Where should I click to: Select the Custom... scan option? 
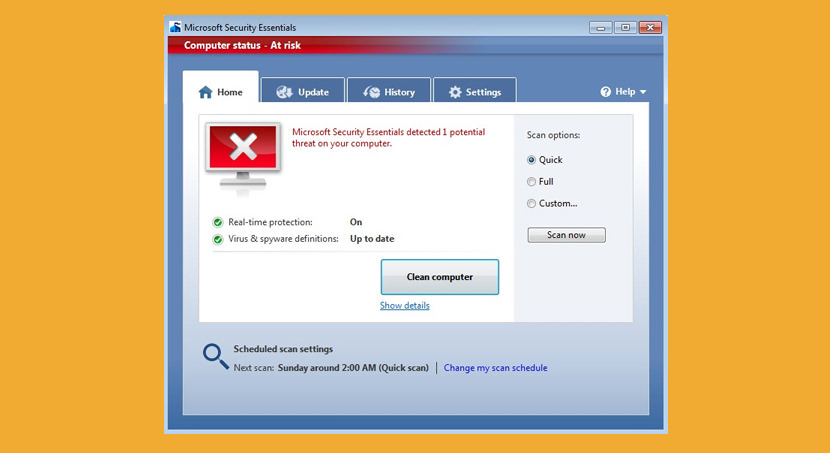coord(531,203)
